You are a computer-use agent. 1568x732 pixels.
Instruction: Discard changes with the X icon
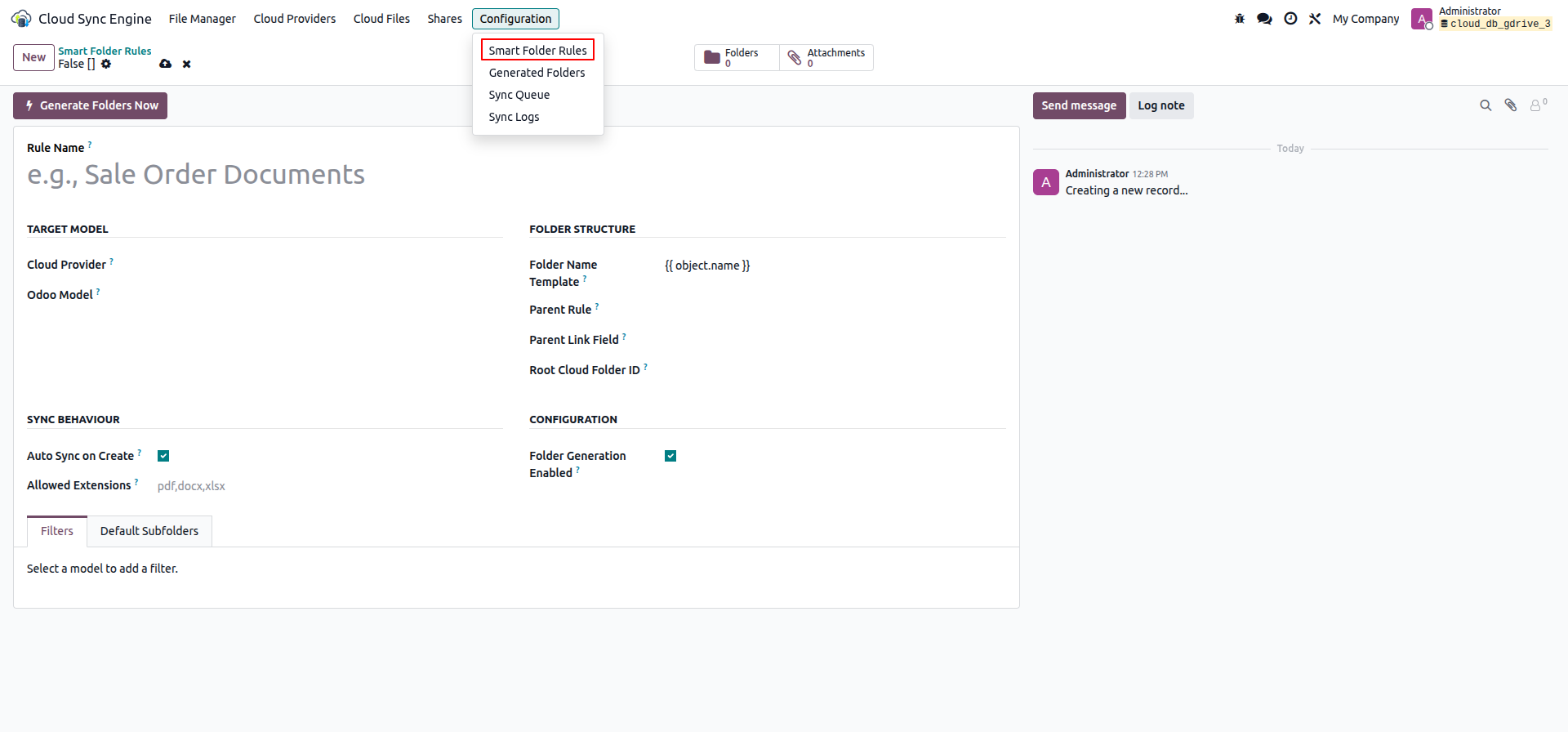click(x=187, y=64)
